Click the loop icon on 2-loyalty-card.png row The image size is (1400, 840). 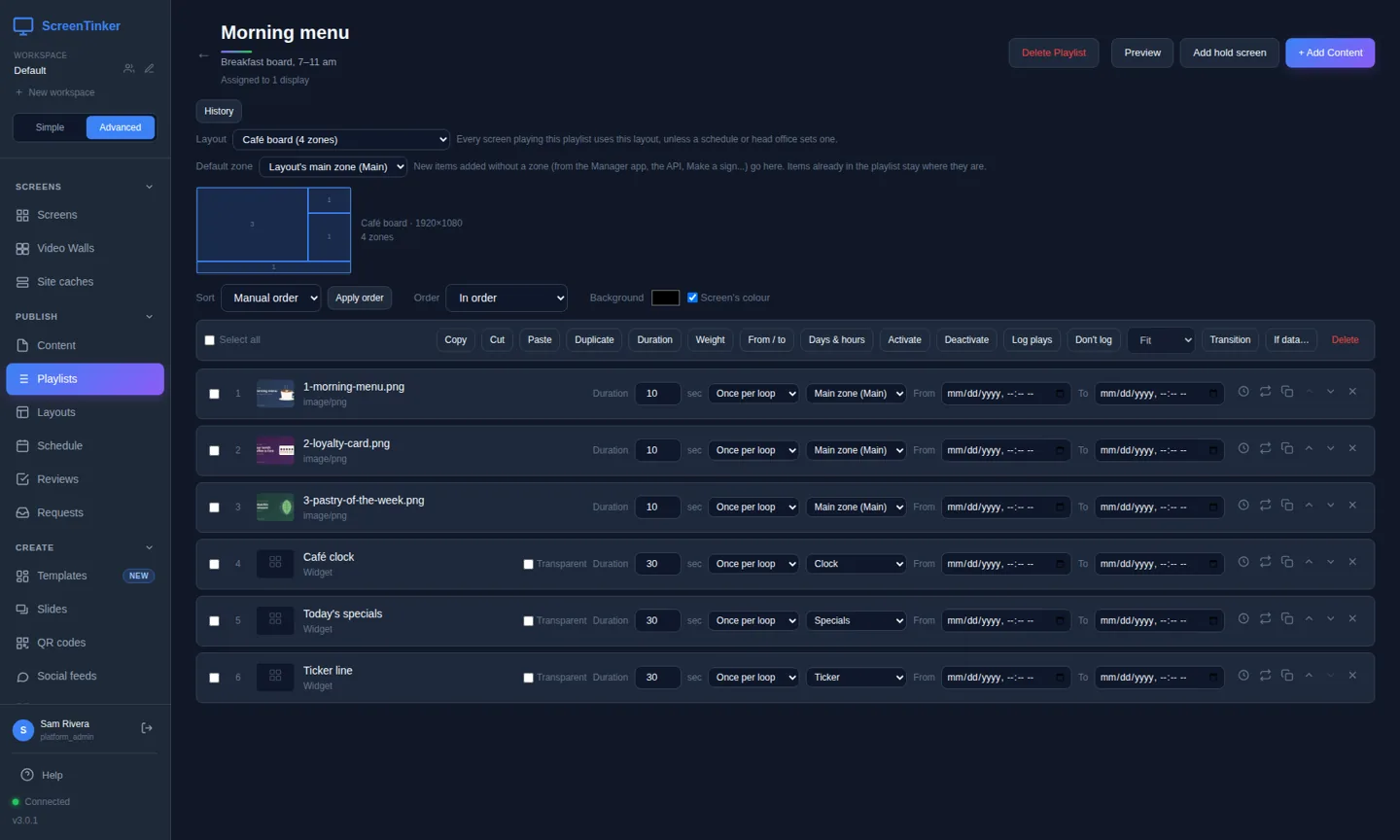1265,448
